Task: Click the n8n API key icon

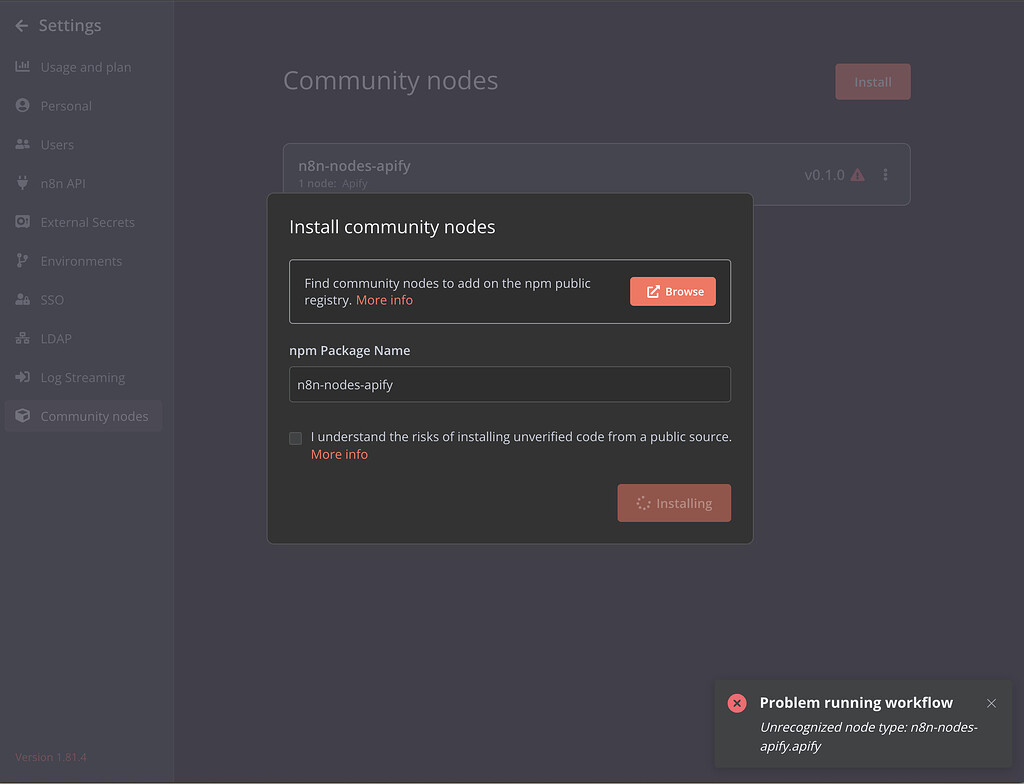Action: pyautogui.click(x=22, y=183)
